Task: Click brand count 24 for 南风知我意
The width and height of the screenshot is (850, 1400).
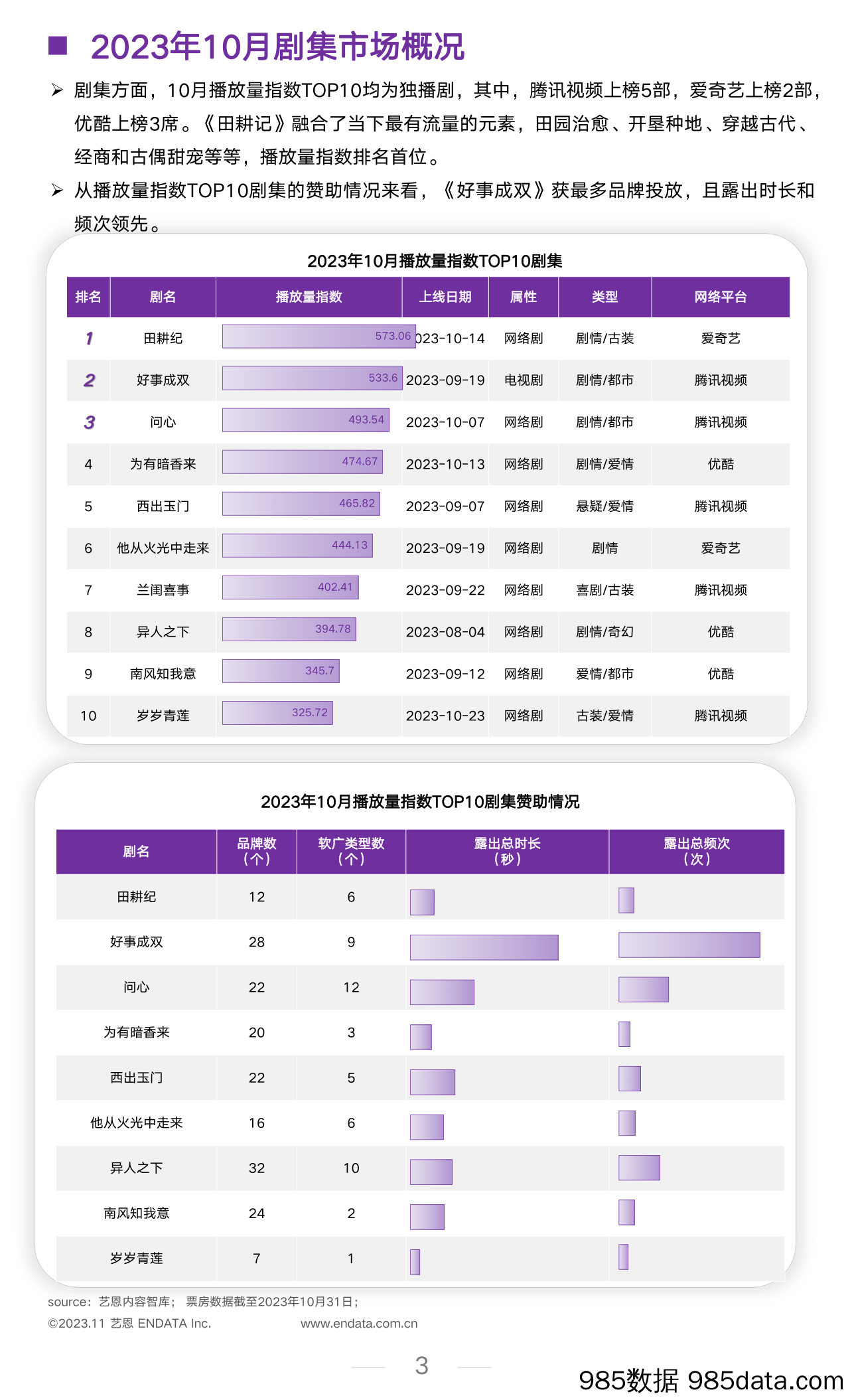Action: pos(257,1213)
